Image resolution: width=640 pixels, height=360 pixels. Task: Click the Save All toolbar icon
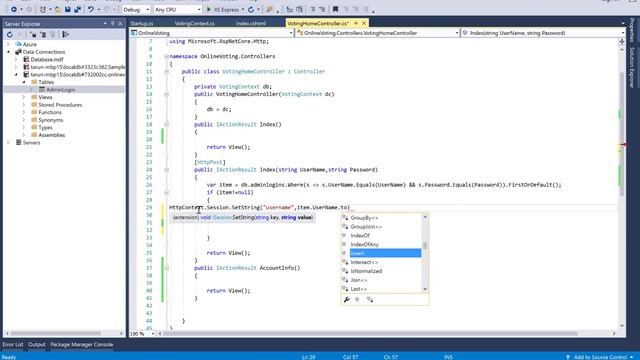click(77, 9)
